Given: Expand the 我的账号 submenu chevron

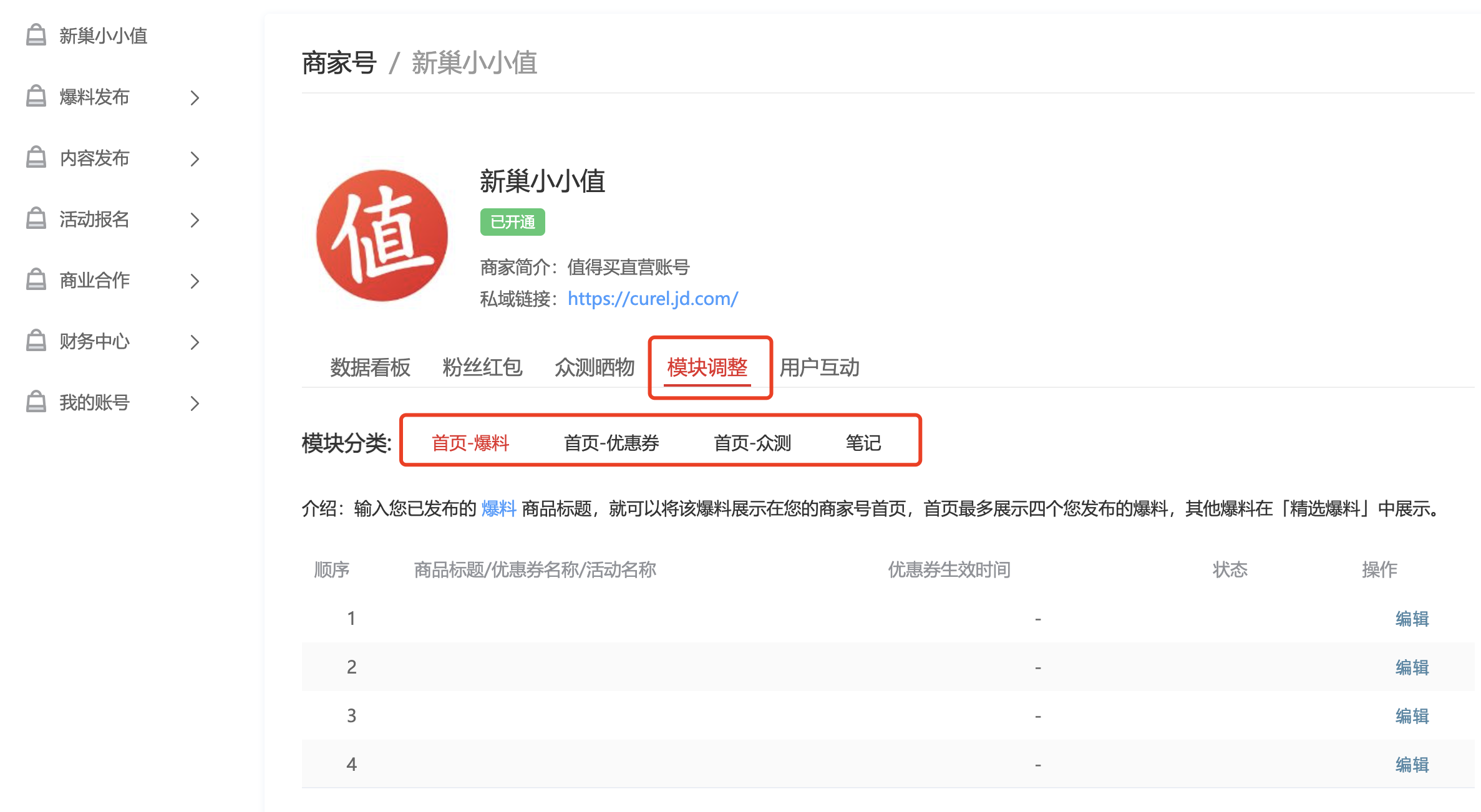Looking at the screenshot, I should (x=195, y=404).
